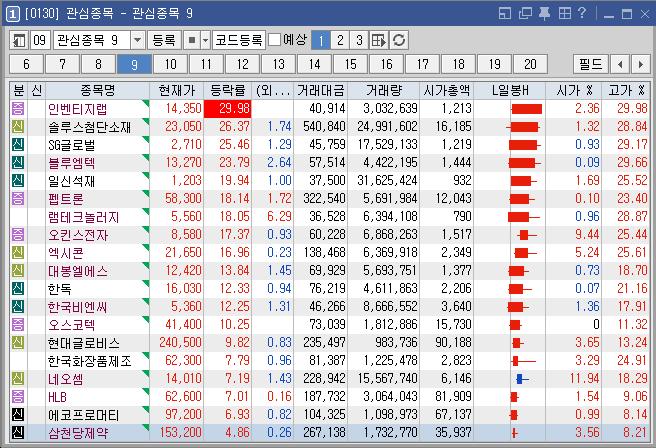656x448 pixels.
Task: Sort by the 현재가 column header
Action: (x=177, y=90)
